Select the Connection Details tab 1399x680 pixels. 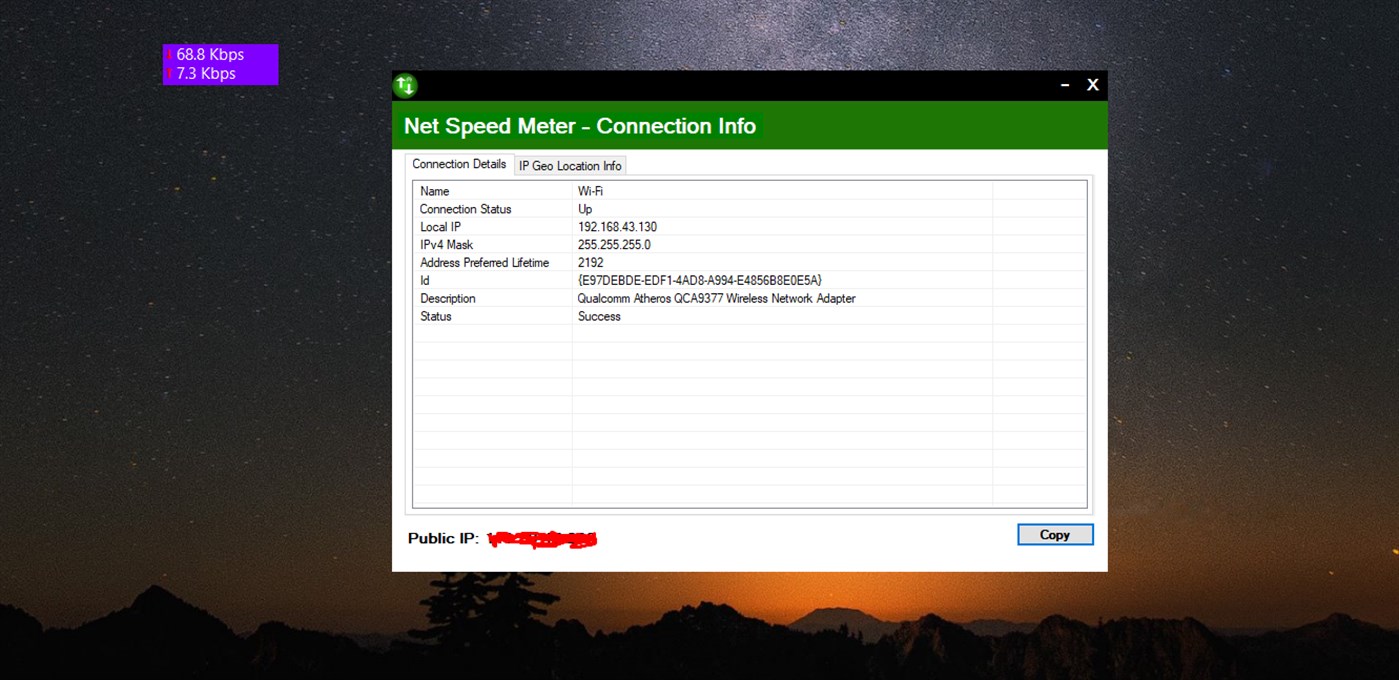459,163
